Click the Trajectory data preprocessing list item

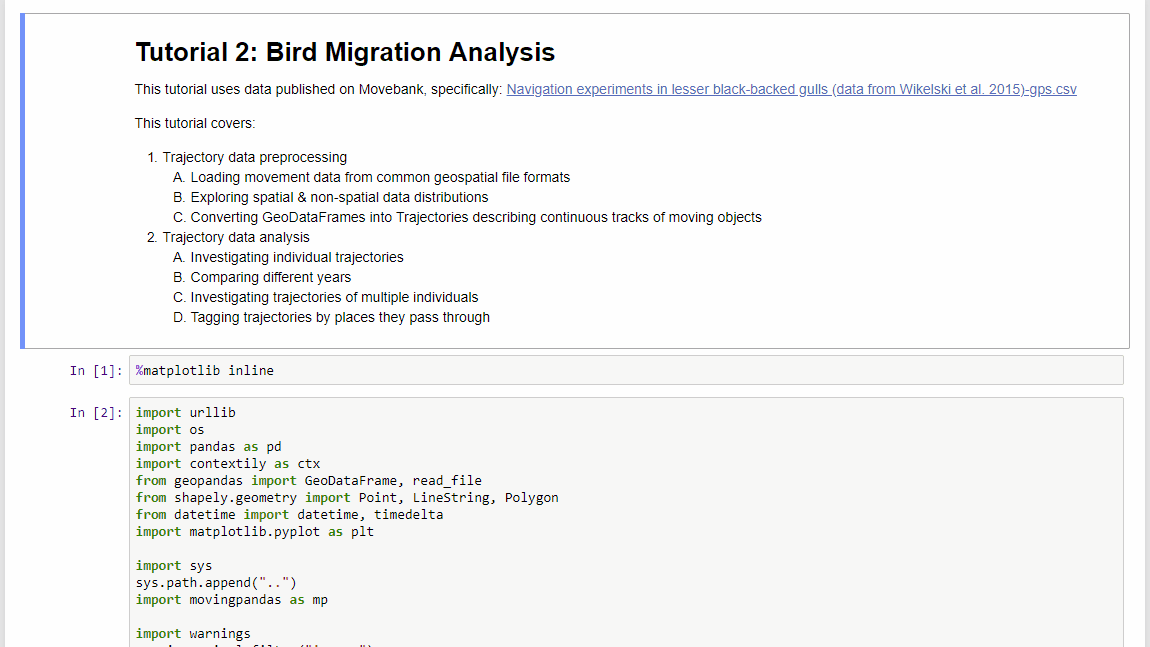[x=252, y=157]
